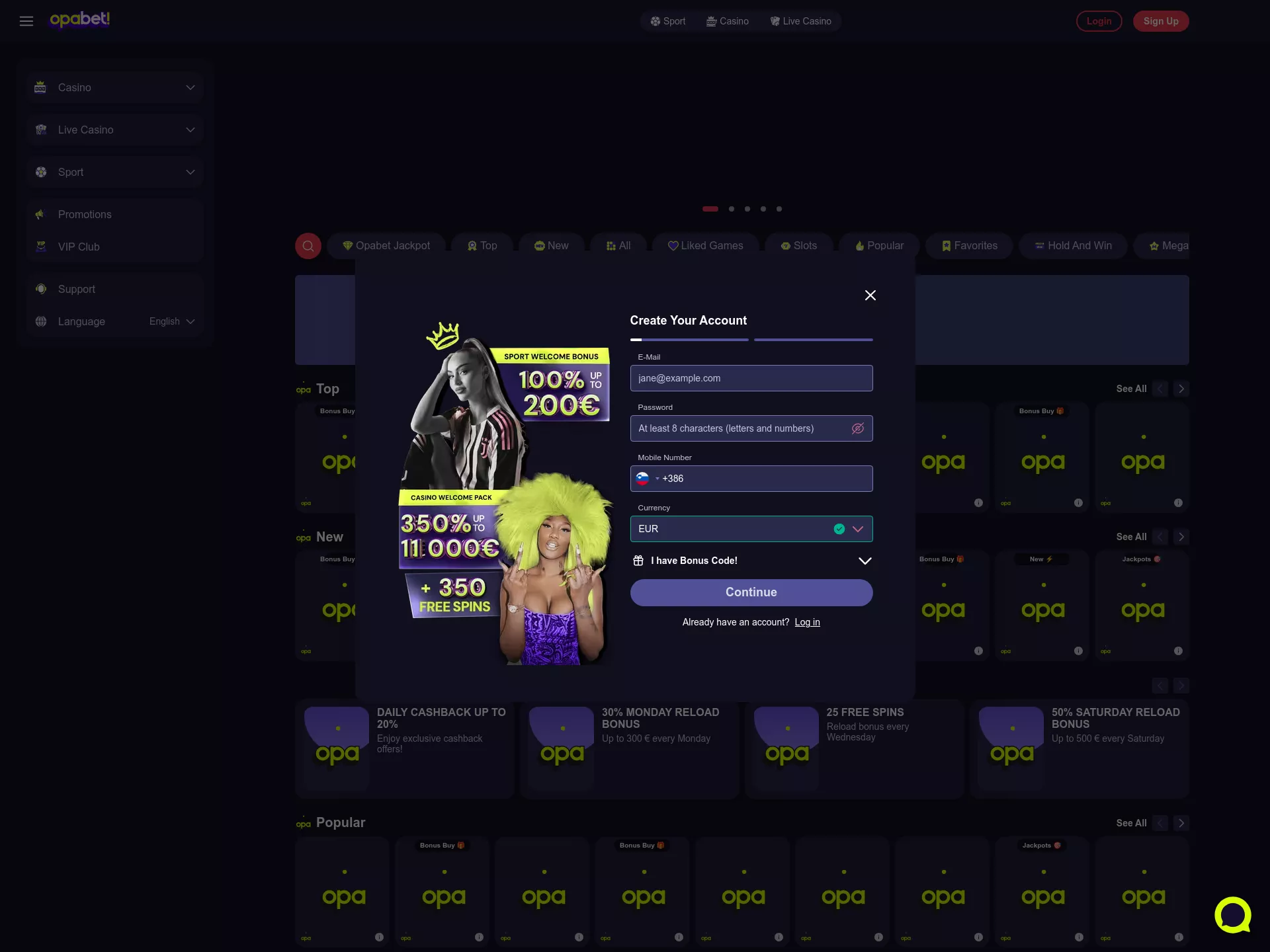Click the Live Casino sidebar icon

41,130
